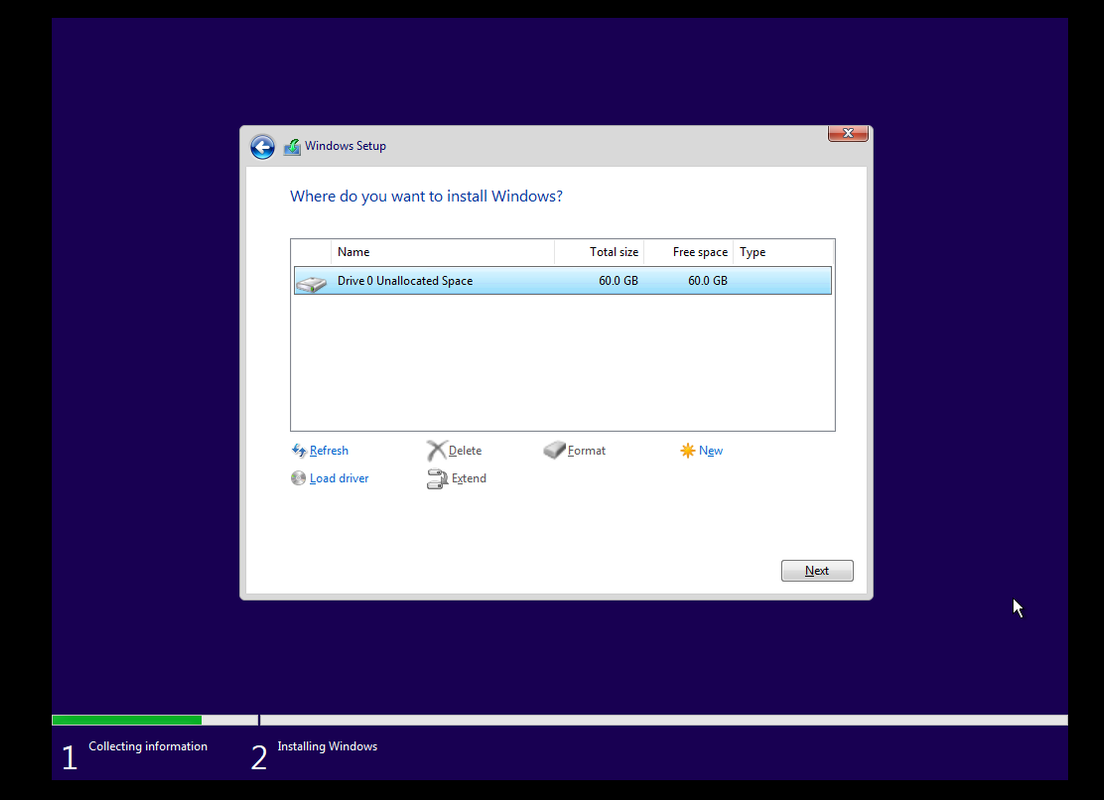
Task: Click the 60.0 GB free space cell
Action: pos(708,280)
